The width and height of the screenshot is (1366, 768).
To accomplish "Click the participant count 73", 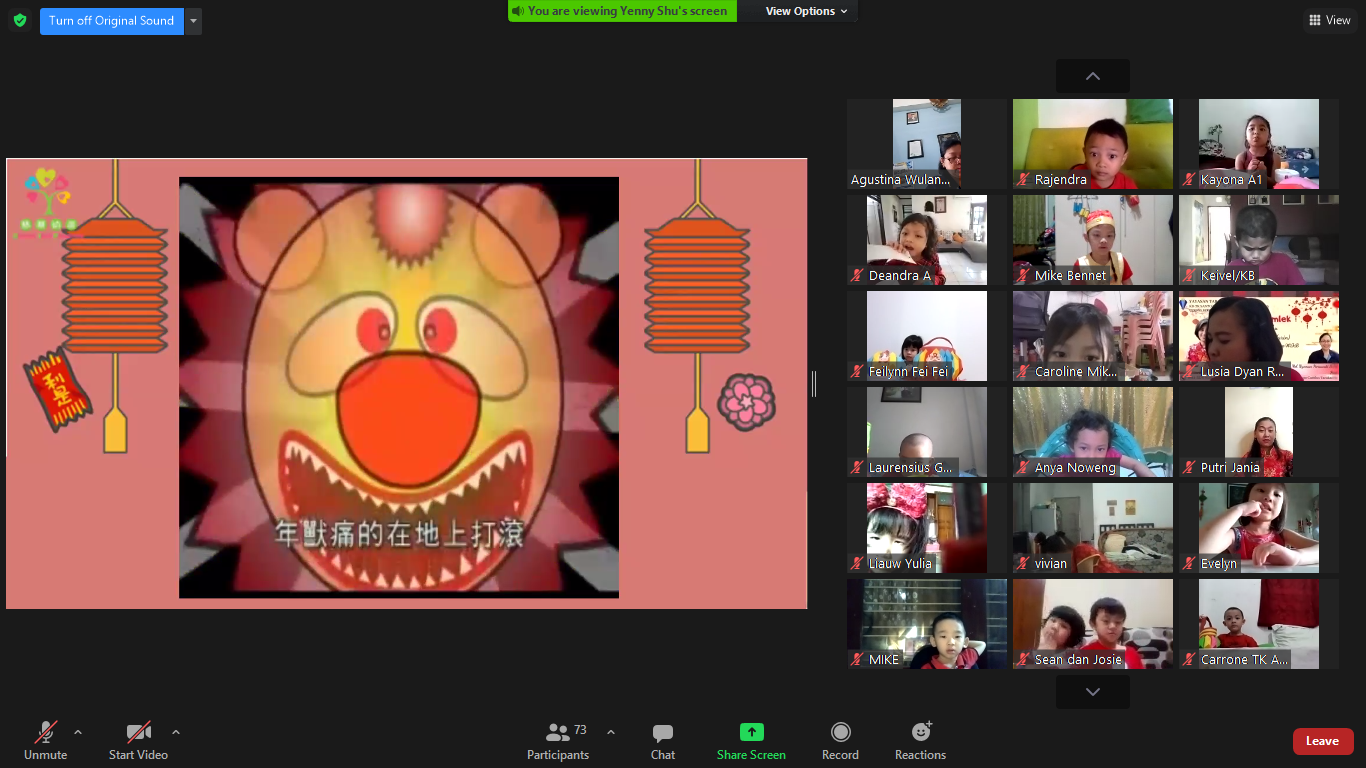I will [580, 730].
